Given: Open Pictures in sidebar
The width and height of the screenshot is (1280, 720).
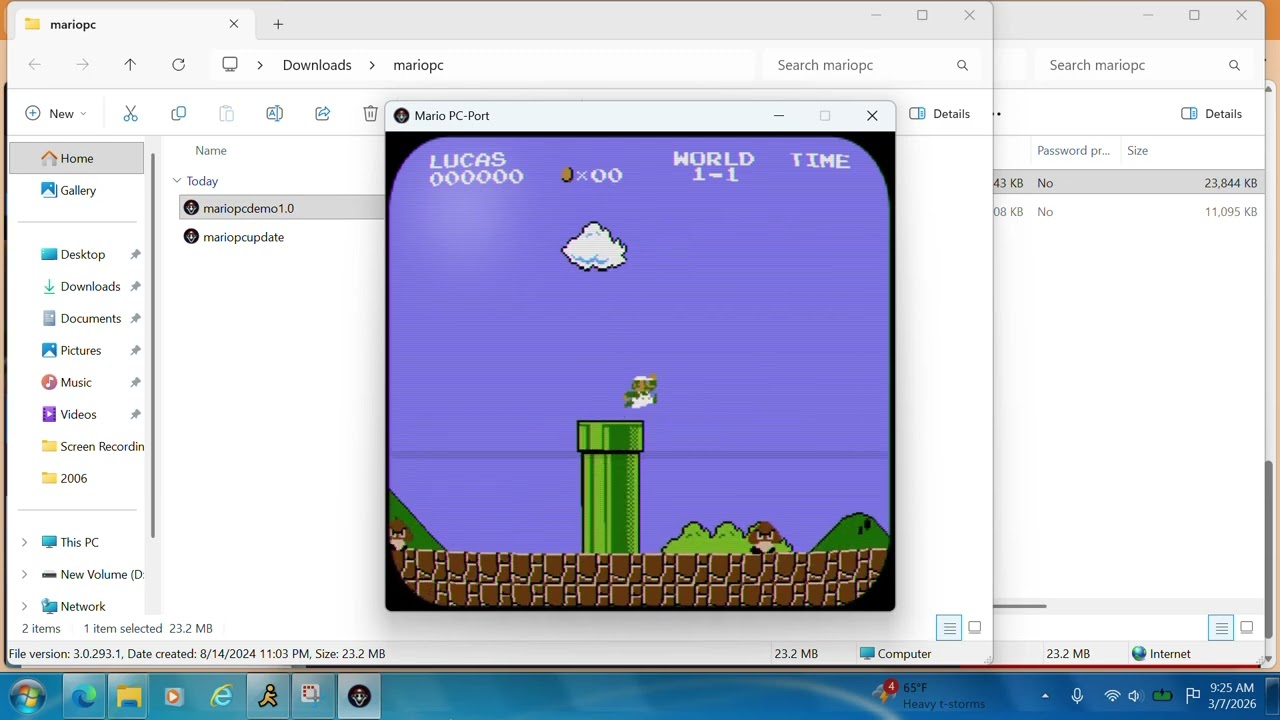Looking at the screenshot, I should coord(80,350).
